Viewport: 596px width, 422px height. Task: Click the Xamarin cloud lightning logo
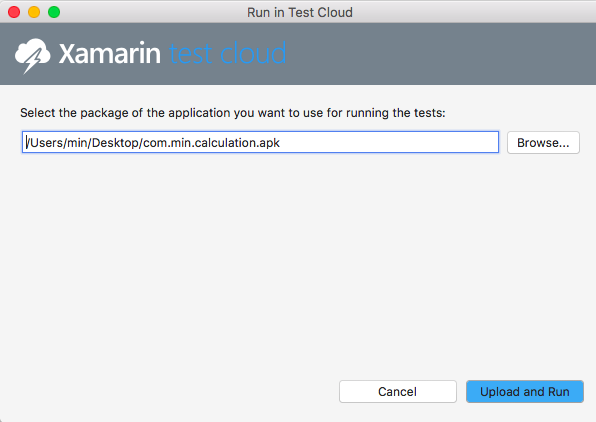32,56
